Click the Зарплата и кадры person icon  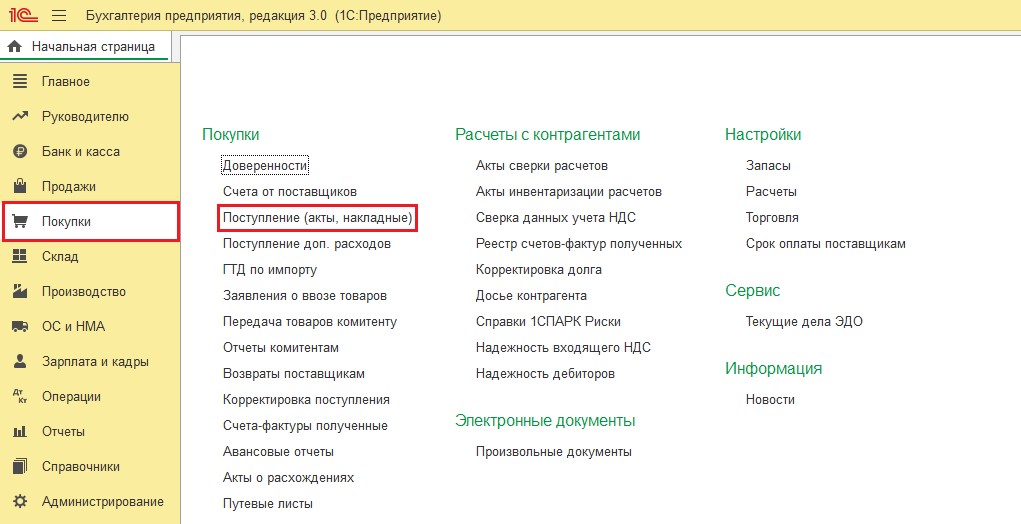pos(20,361)
